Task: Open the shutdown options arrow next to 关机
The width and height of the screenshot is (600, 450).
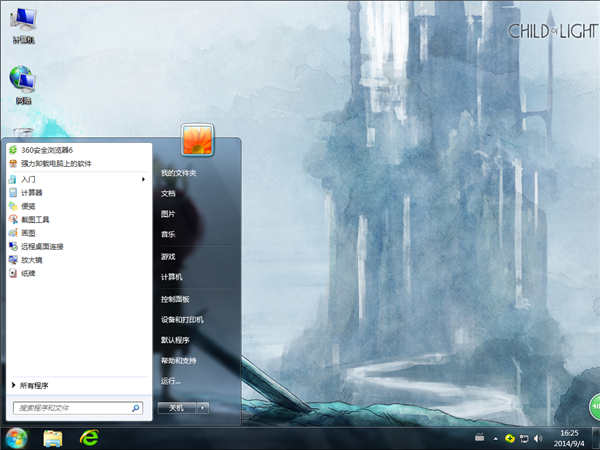Action: pyautogui.click(x=203, y=408)
